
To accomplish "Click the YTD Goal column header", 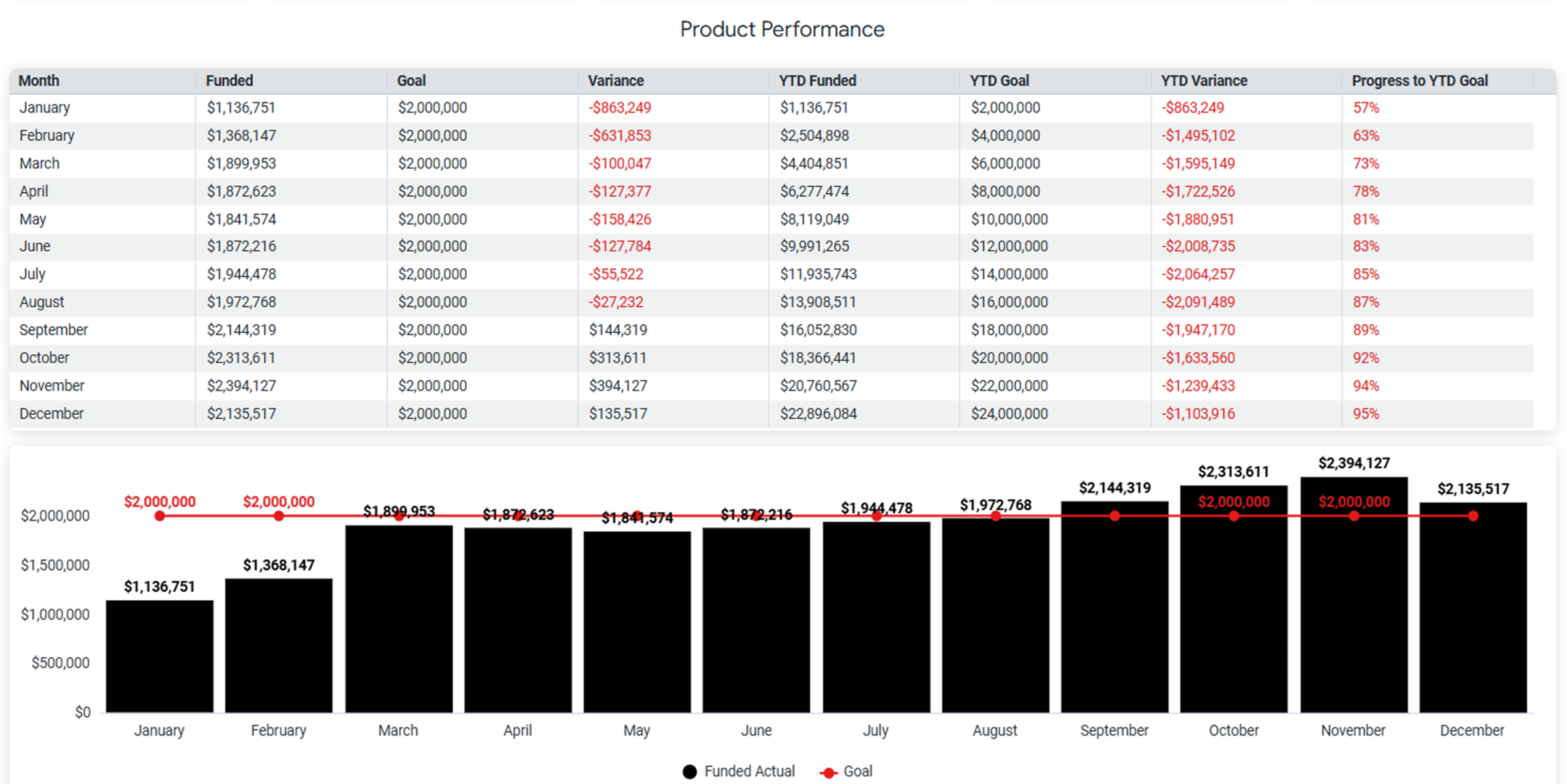I will tap(999, 80).
